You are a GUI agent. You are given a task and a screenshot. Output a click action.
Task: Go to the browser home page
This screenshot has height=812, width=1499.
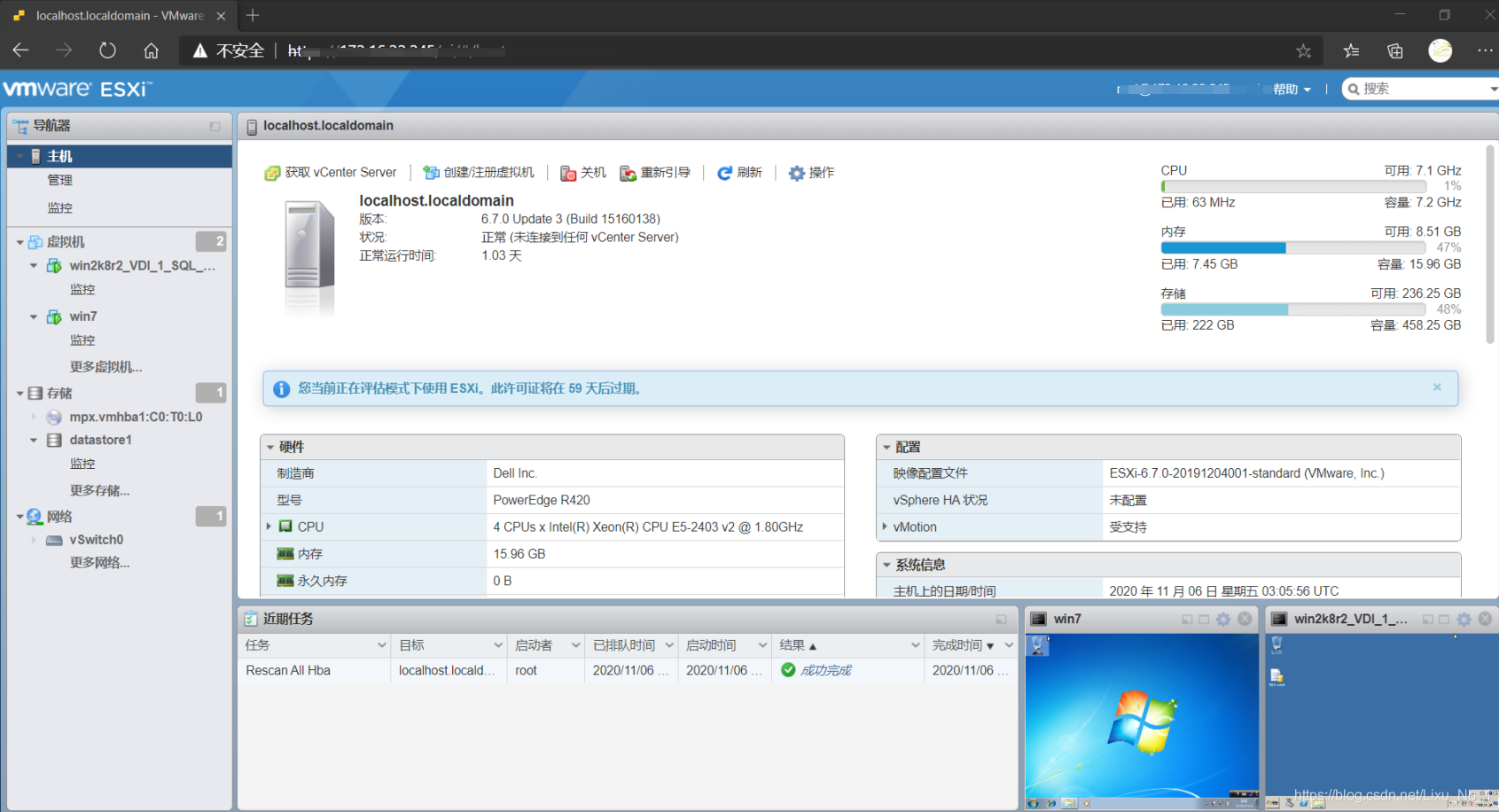pos(152,51)
